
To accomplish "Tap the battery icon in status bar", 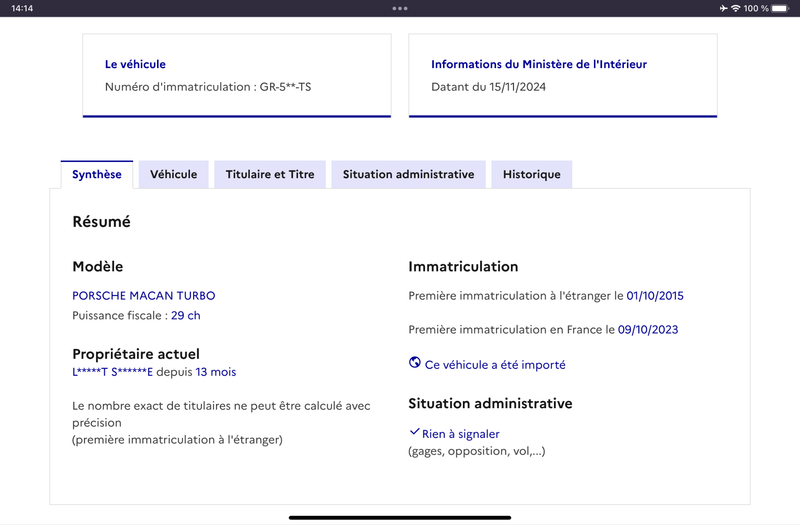I will [781, 8].
